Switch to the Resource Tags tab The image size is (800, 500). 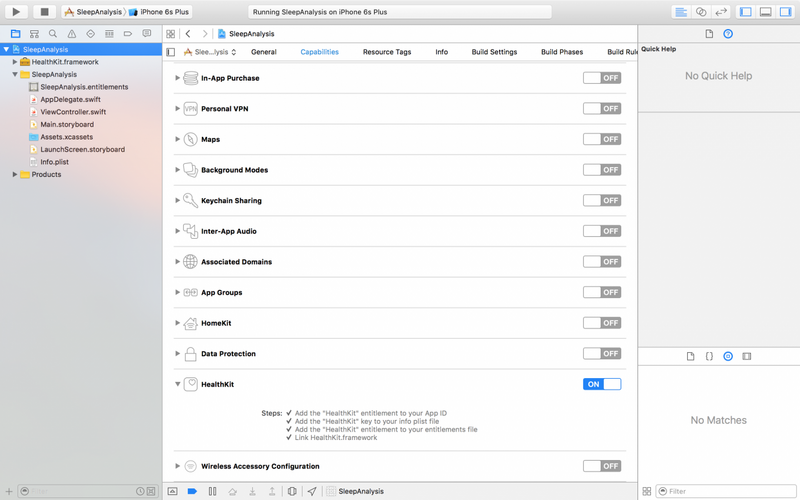(x=387, y=52)
